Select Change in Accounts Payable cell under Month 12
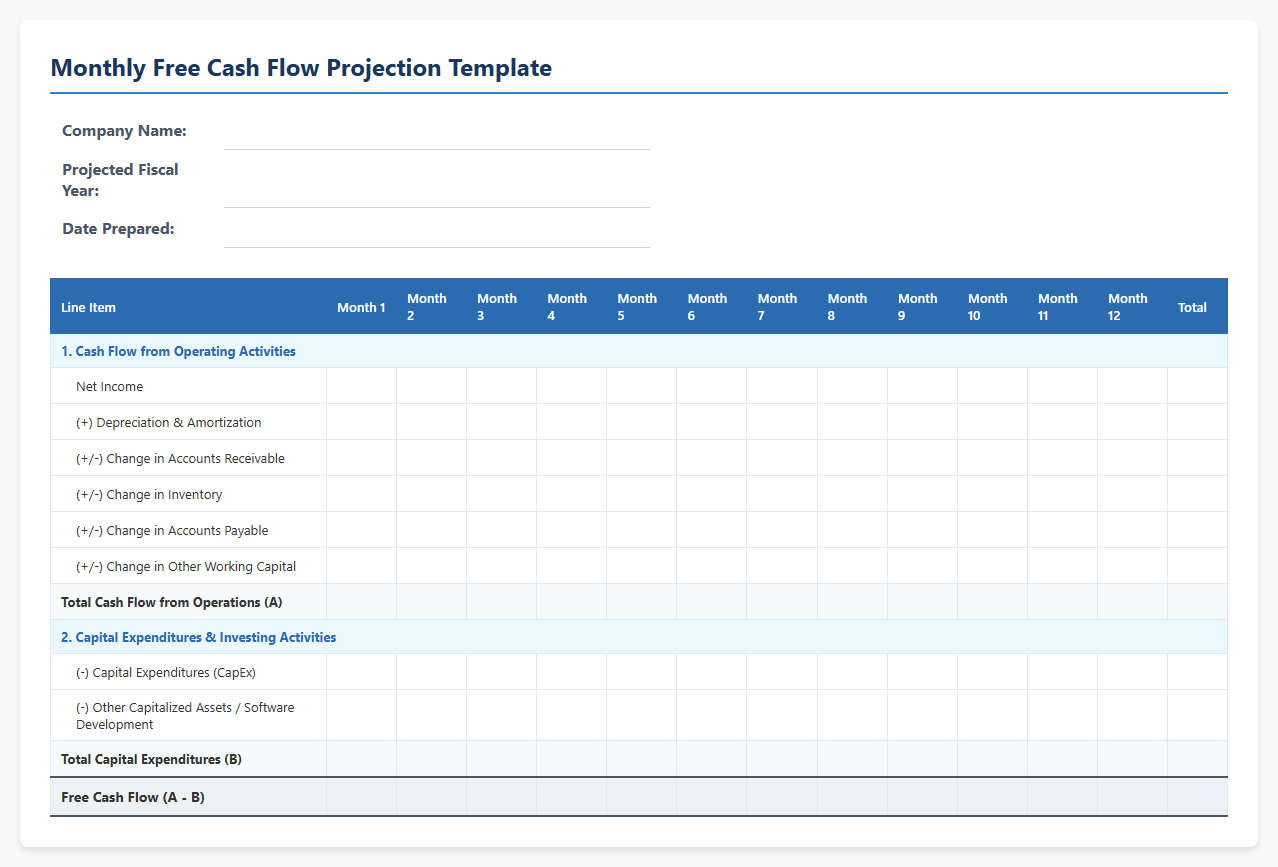 [x=1132, y=530]
